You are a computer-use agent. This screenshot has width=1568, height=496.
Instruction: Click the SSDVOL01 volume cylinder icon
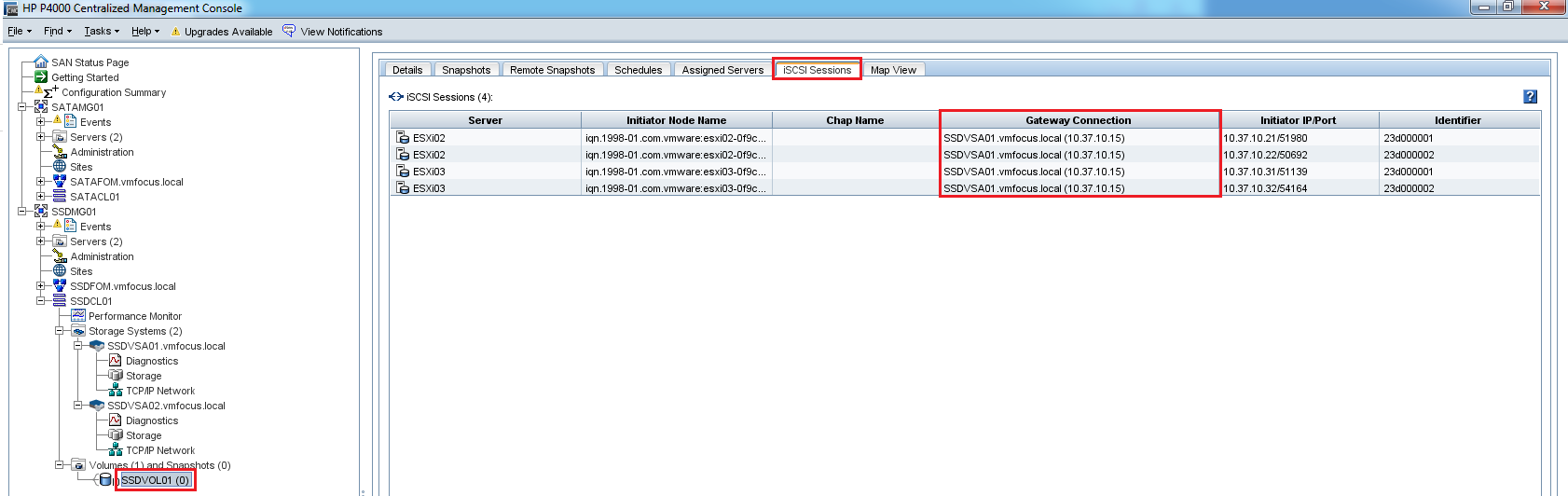[105, 480]
